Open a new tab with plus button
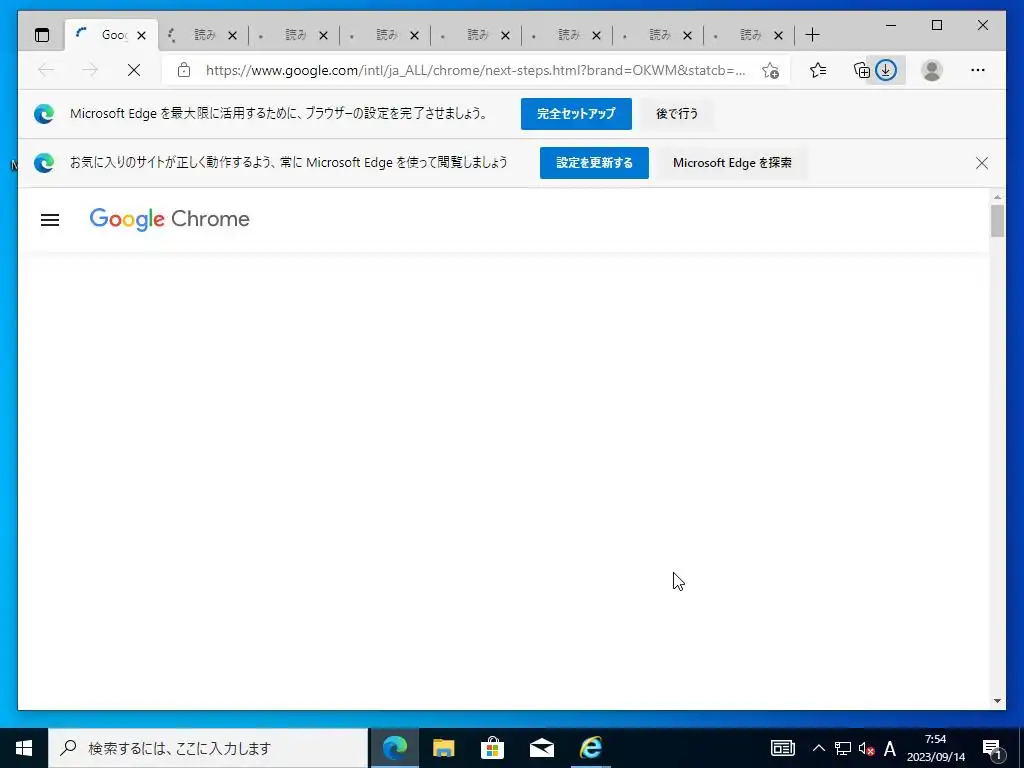Image resolution: width=1024 pixels, height=768 pixels. [812, 35]
